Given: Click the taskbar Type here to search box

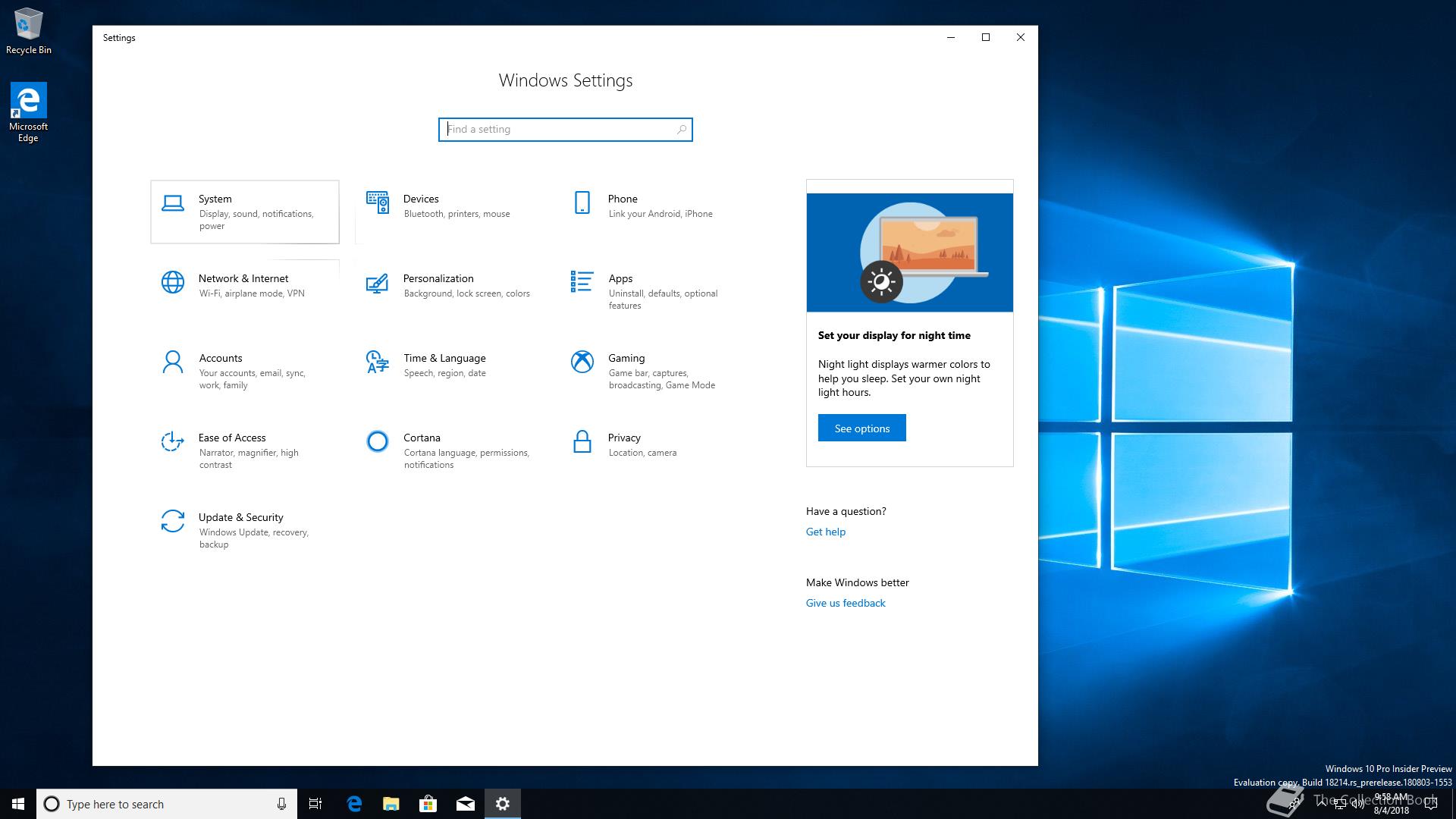Looking at the screenshot, I should (x=166, y=804).
